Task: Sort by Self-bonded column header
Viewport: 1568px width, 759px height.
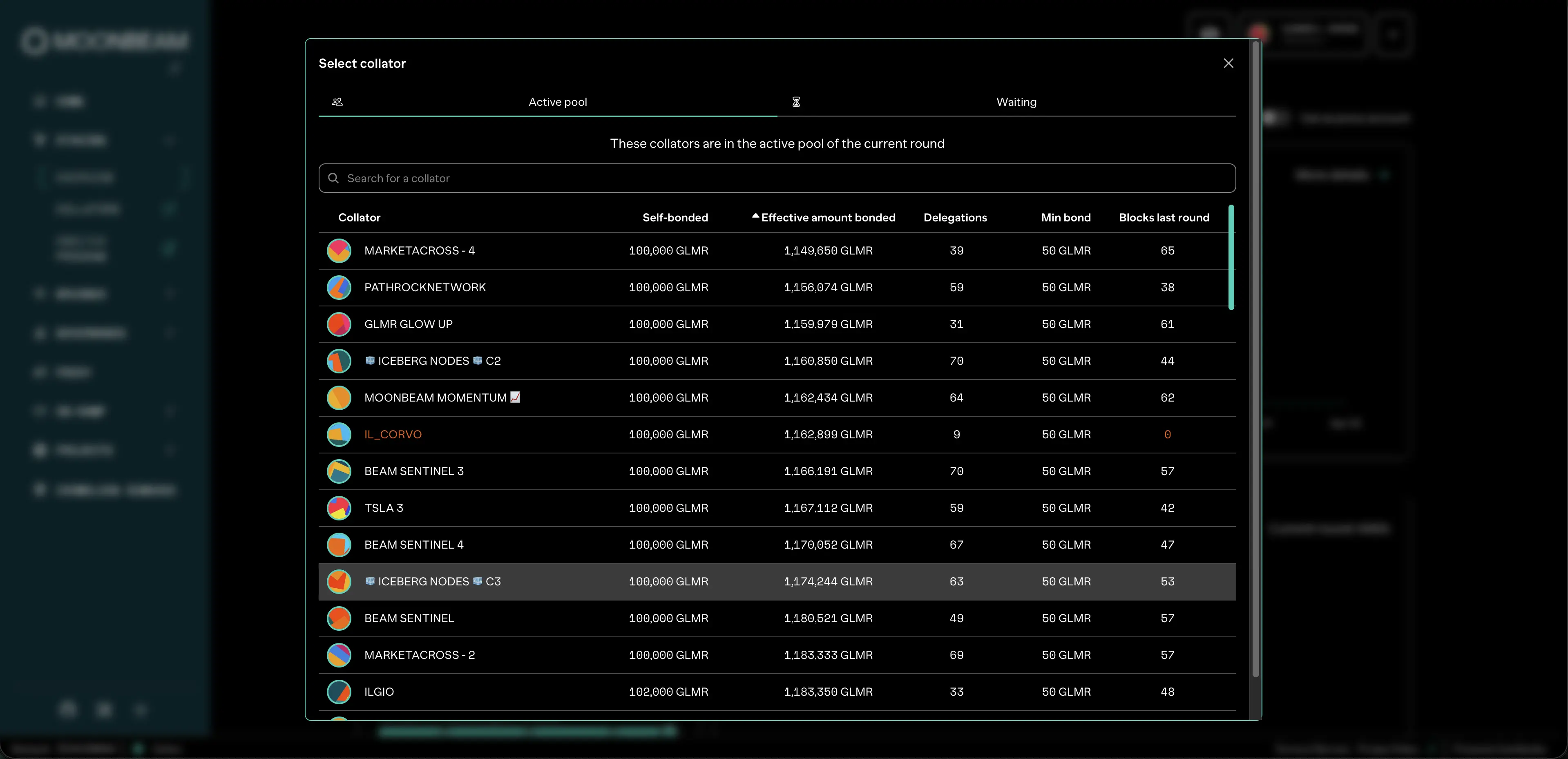Action: pyautogui.click(x=675, y=218)
